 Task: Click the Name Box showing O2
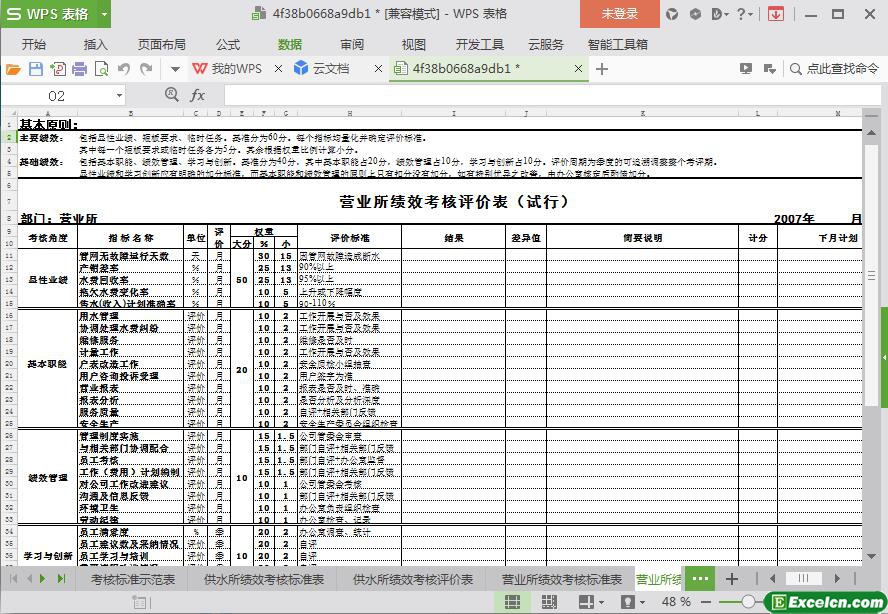57,96
